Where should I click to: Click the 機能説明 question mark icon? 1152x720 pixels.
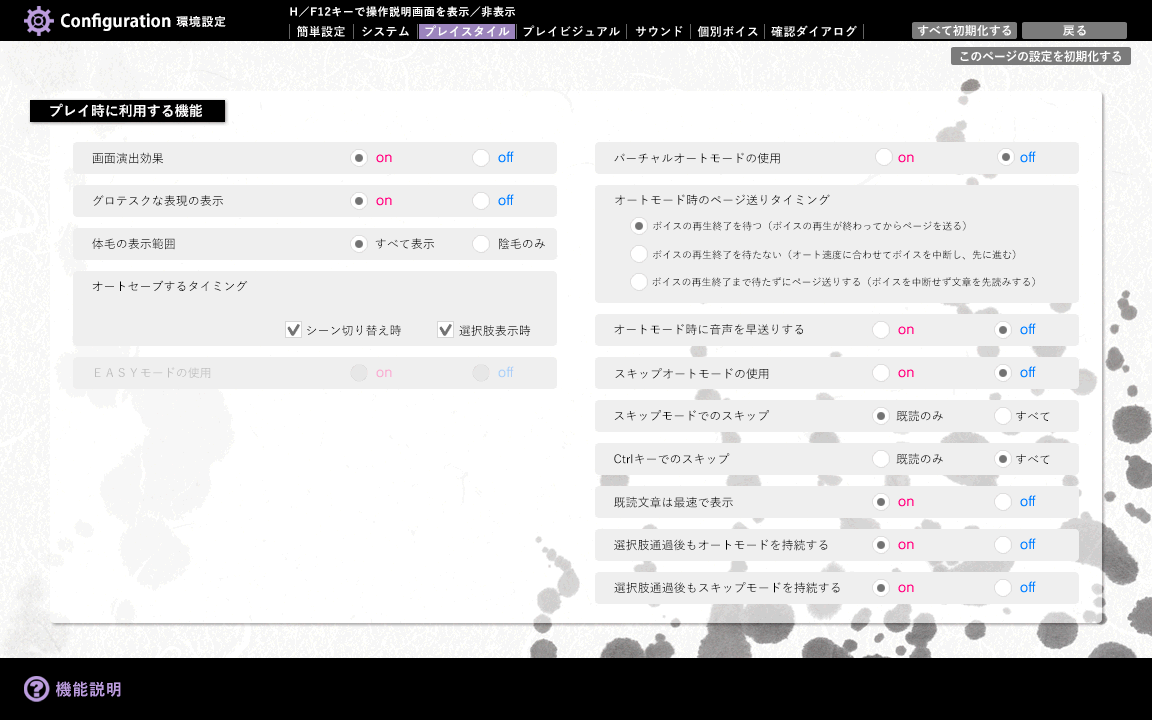(x=37, y=689)
